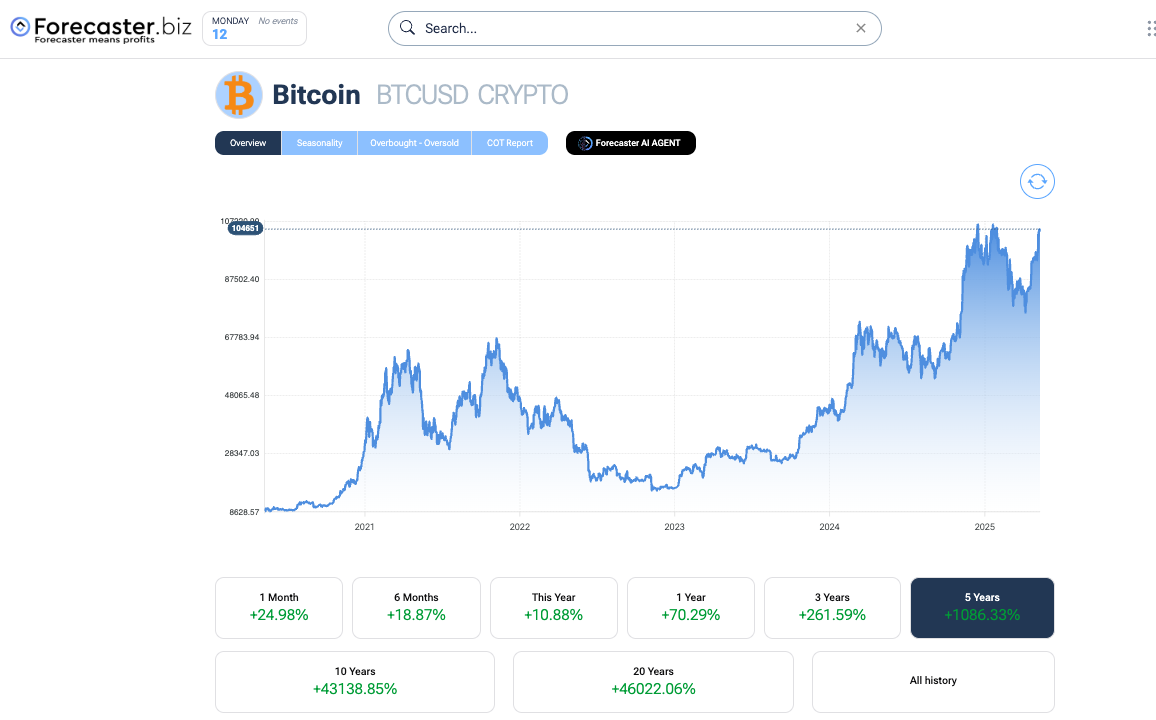Select the COT Report tab
Viewport: 1156px width, 720px height.
click(x=510, y=143)
